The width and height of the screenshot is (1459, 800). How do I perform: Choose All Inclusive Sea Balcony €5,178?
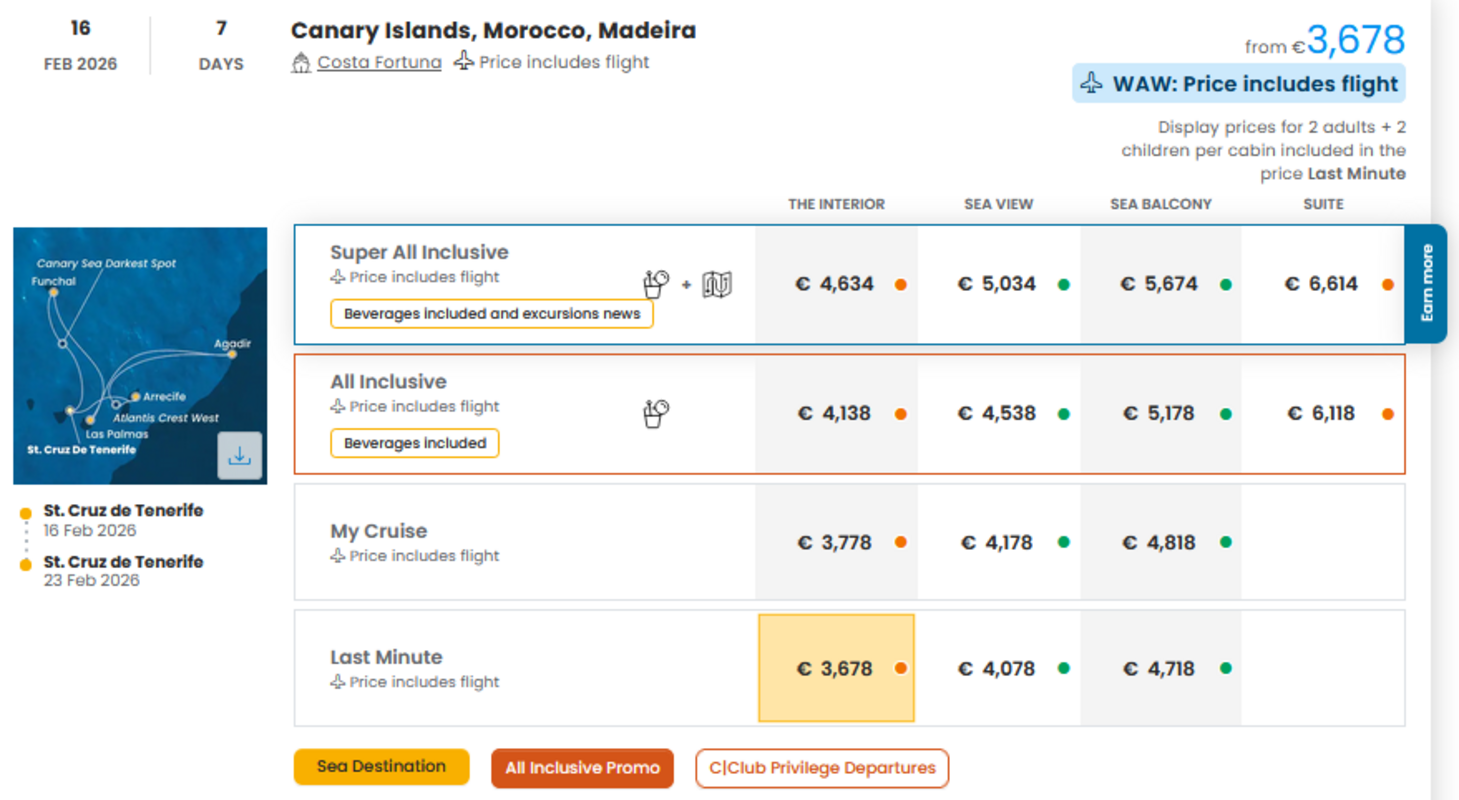1158,414
